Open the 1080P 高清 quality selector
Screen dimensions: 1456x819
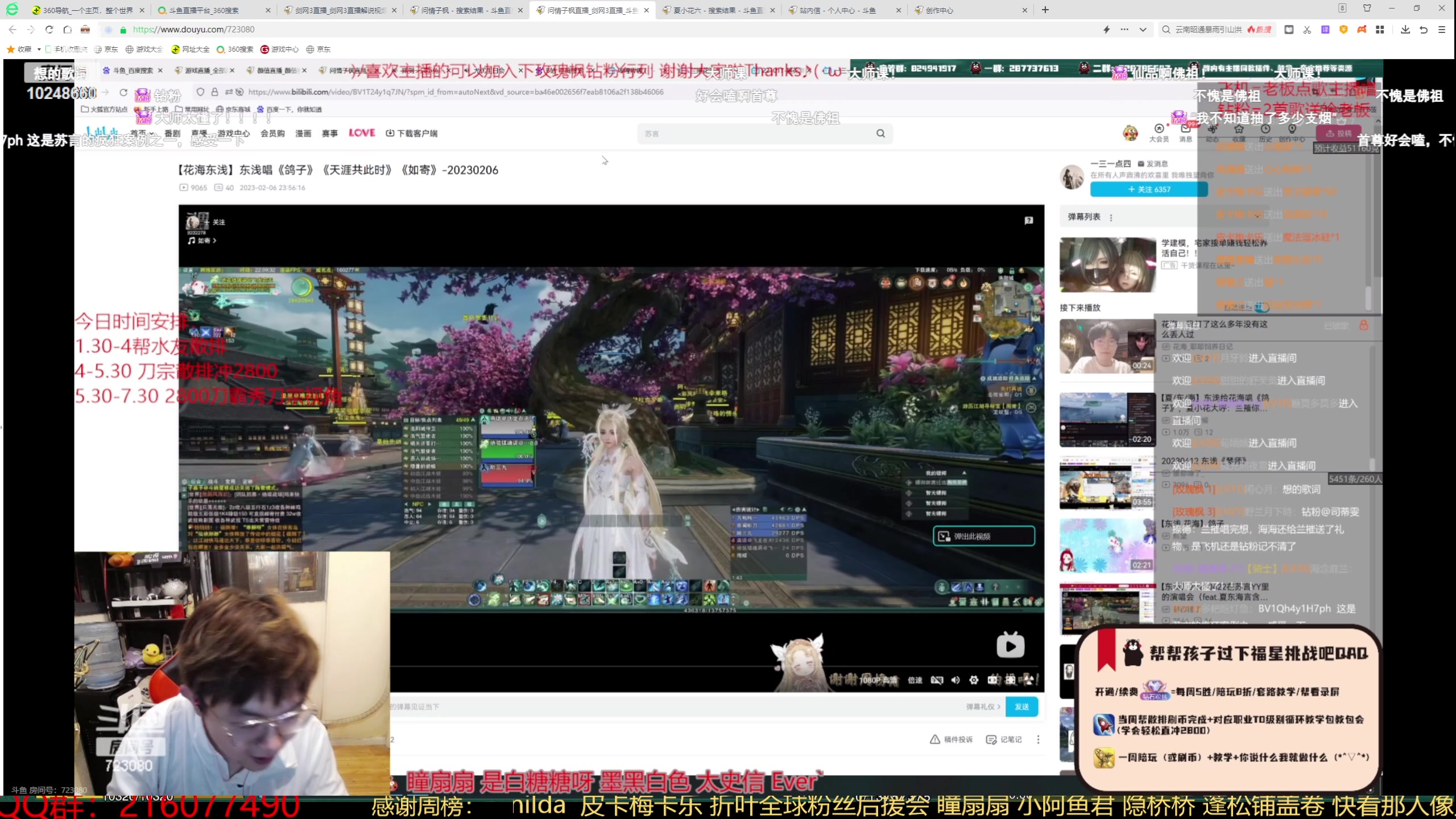[878, 680]
